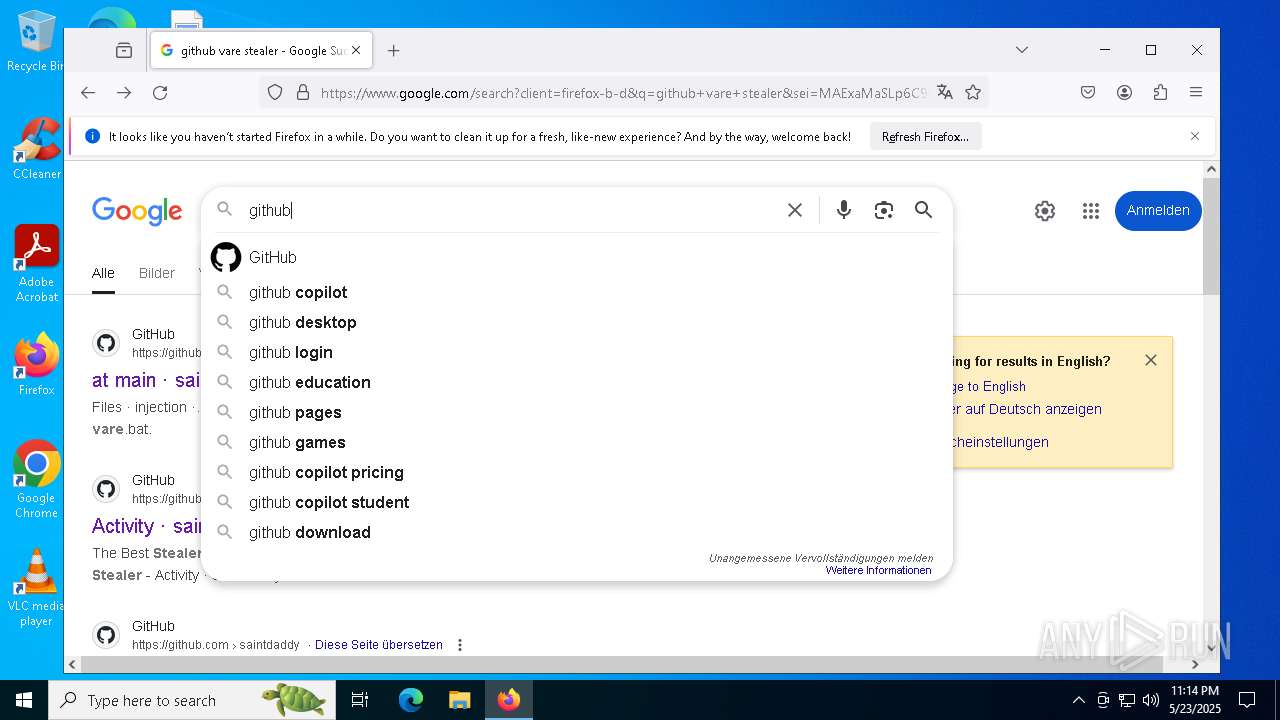Select GitHub entity suggestion
The image size is (1280, 720).
click(x=577, y=257)
